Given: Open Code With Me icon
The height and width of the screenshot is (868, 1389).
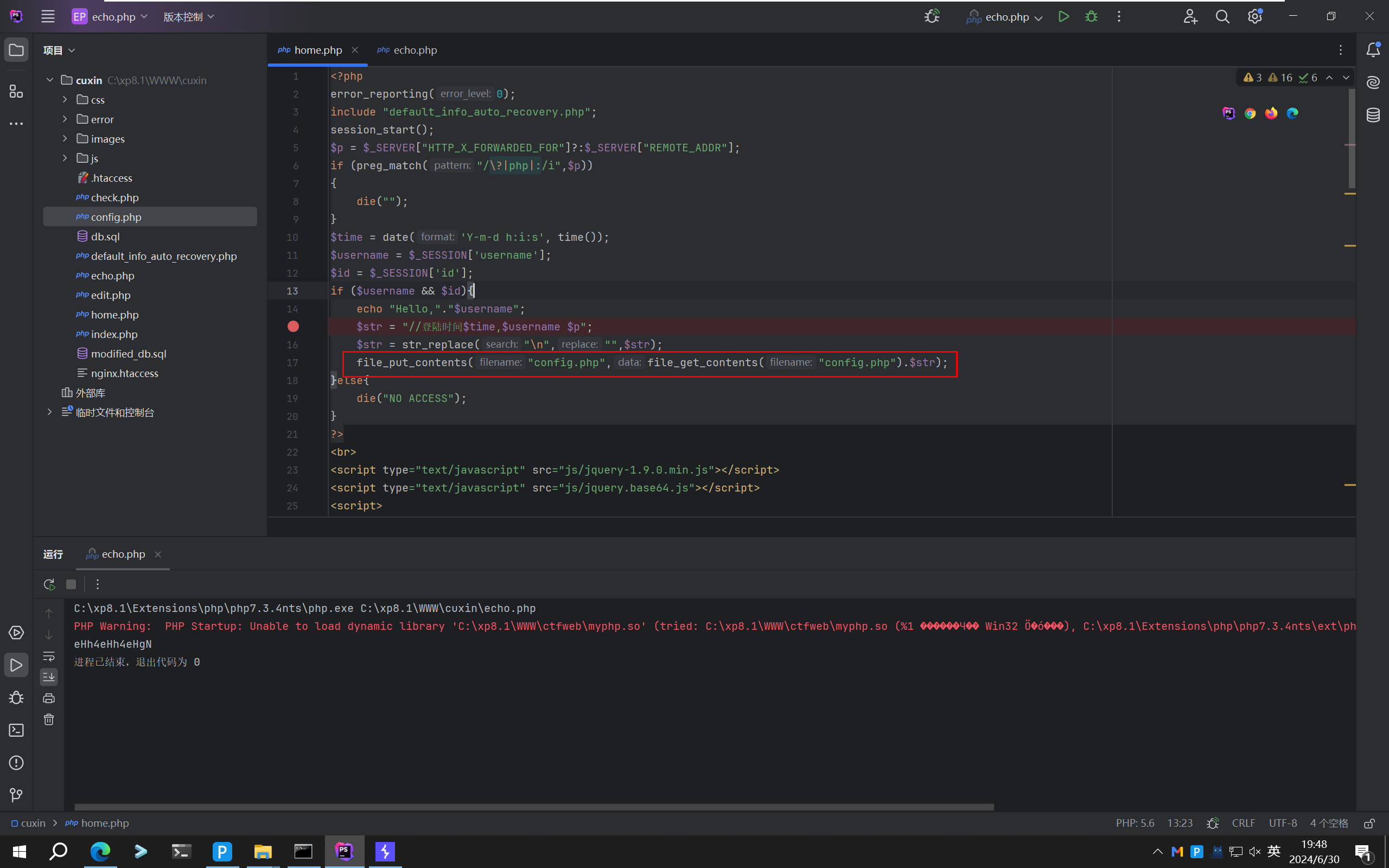Looking at the screenshot, I should [x=1190, y=17].
